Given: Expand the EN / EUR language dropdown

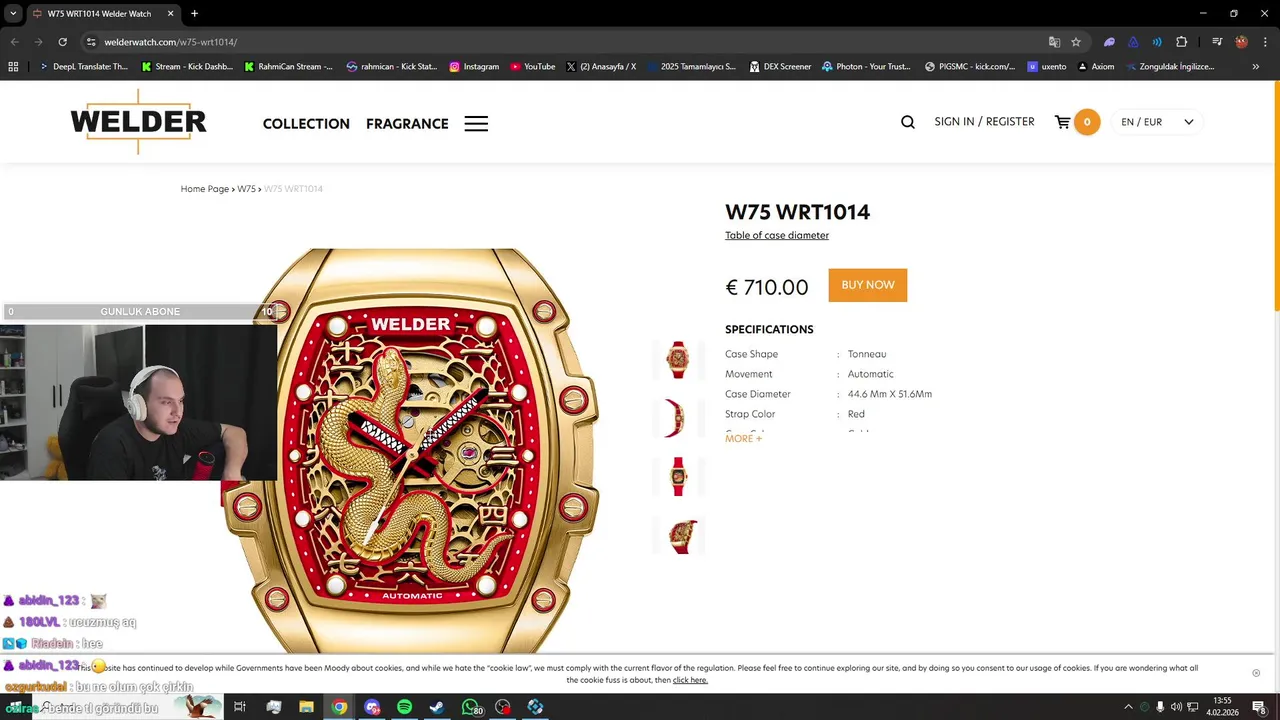Looking at the screenshot, I should pyautogui.click(x=1157, y=122).
